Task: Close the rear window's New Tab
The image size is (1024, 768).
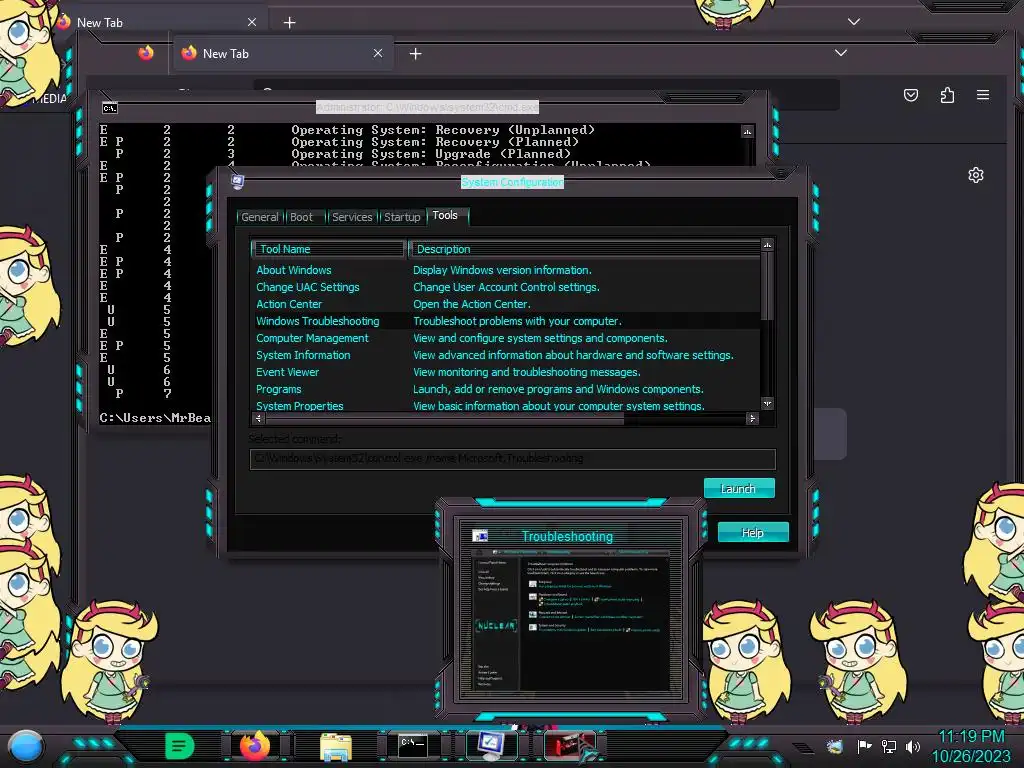Action: [252, 22]
